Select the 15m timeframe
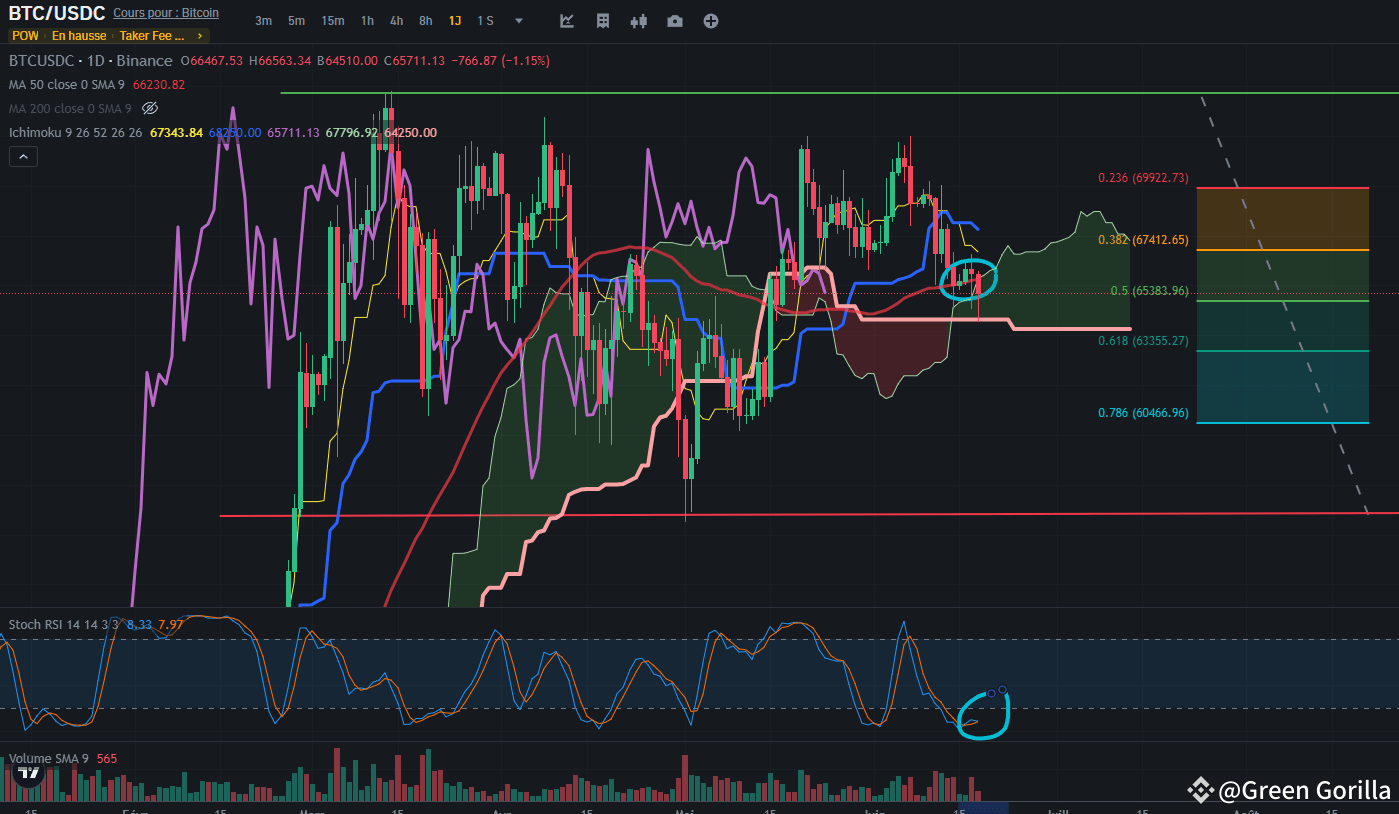 [333, 21]
